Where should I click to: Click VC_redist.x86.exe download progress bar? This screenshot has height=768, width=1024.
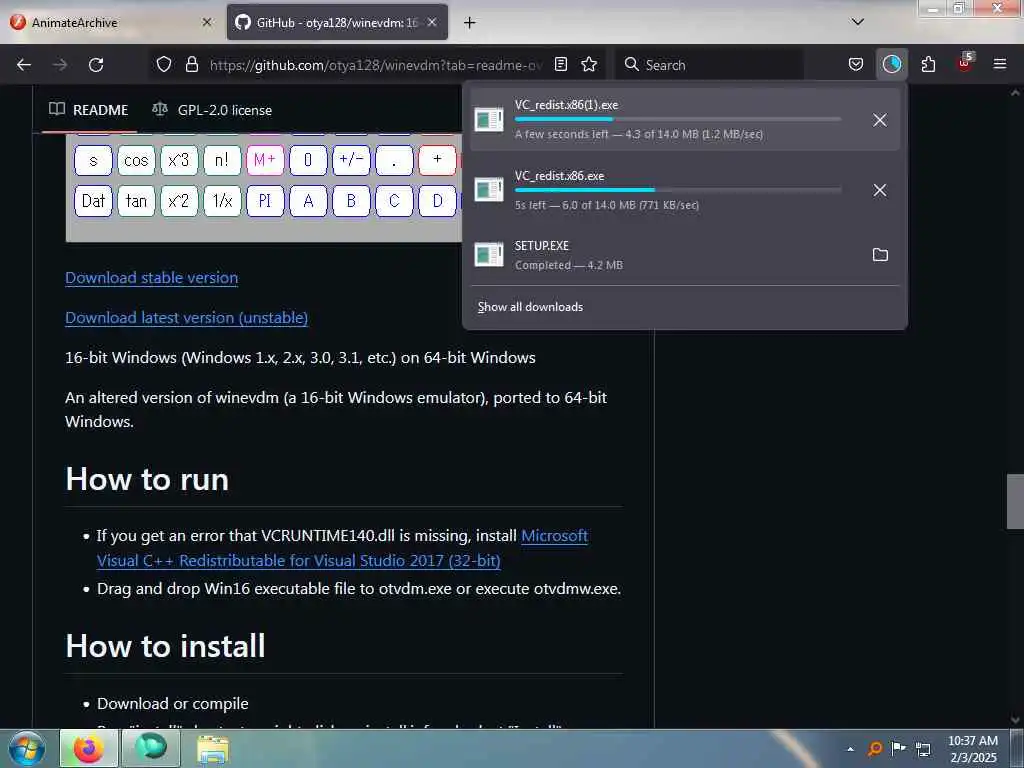click(x=677, y=190)
